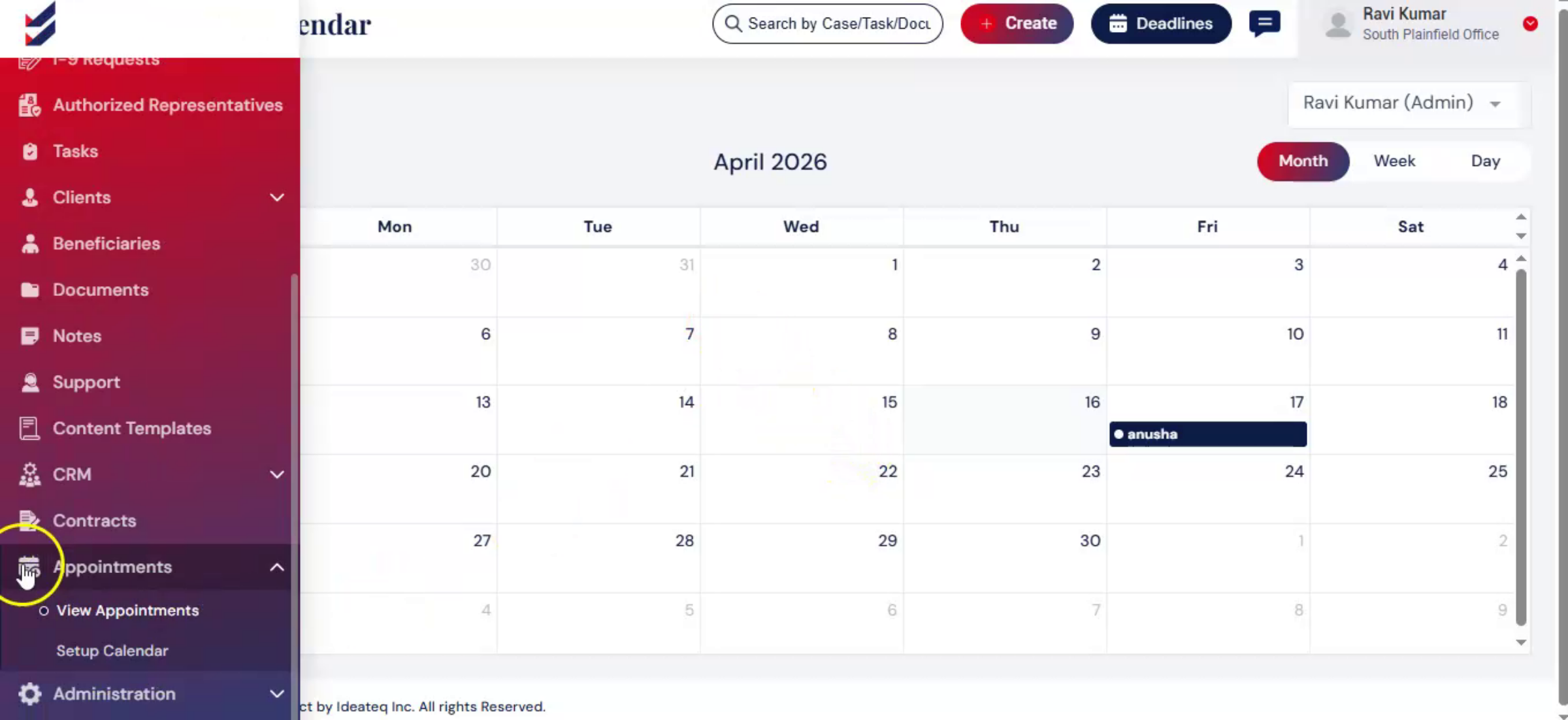This screenshot has width=1568, height=720.
Task: Click the Sat column header
Action: 1411,227
